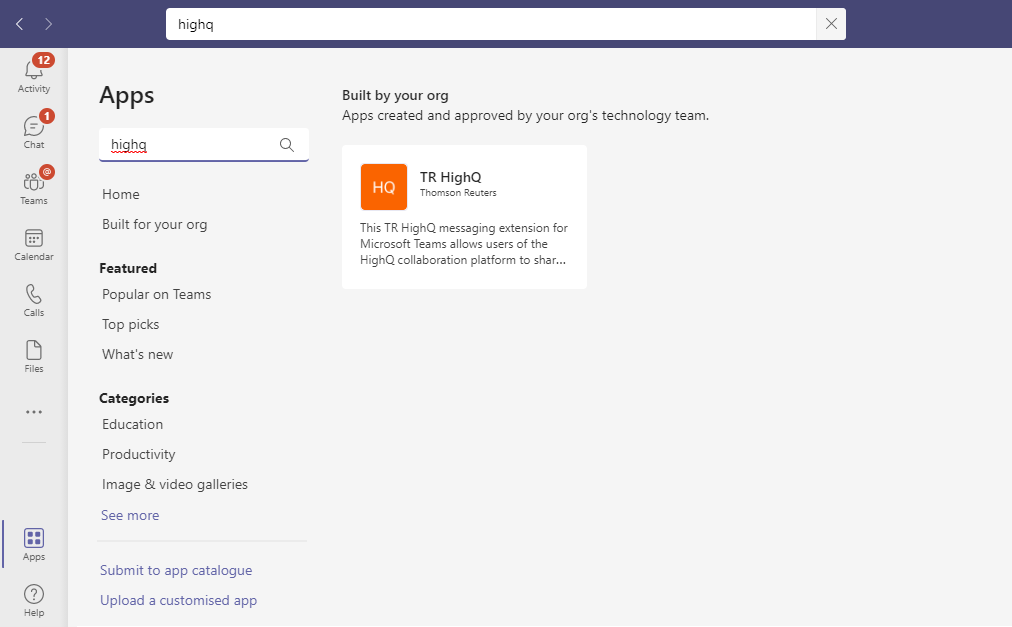Navigate forward using the right arrow
The height and width of the screenshot is (627, 1012).
point(49,24)
